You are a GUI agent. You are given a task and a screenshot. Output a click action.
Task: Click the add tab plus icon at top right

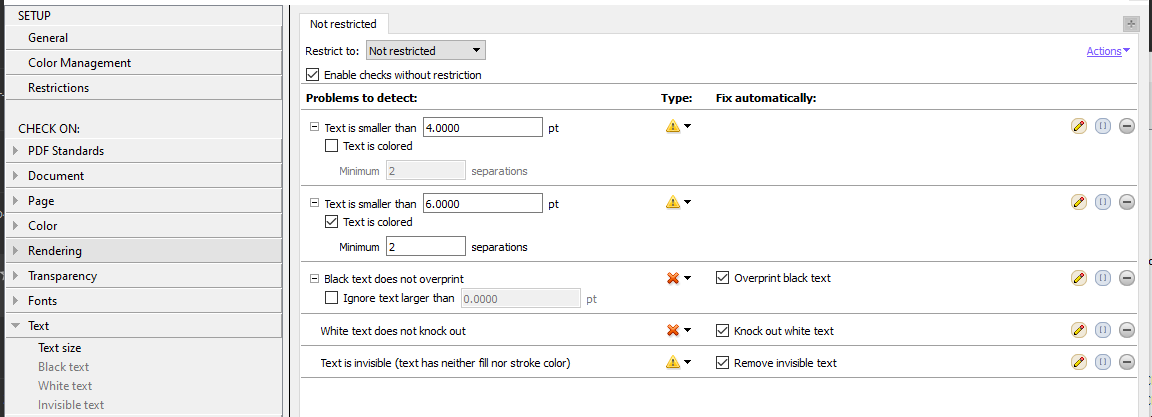point(1131,23)
